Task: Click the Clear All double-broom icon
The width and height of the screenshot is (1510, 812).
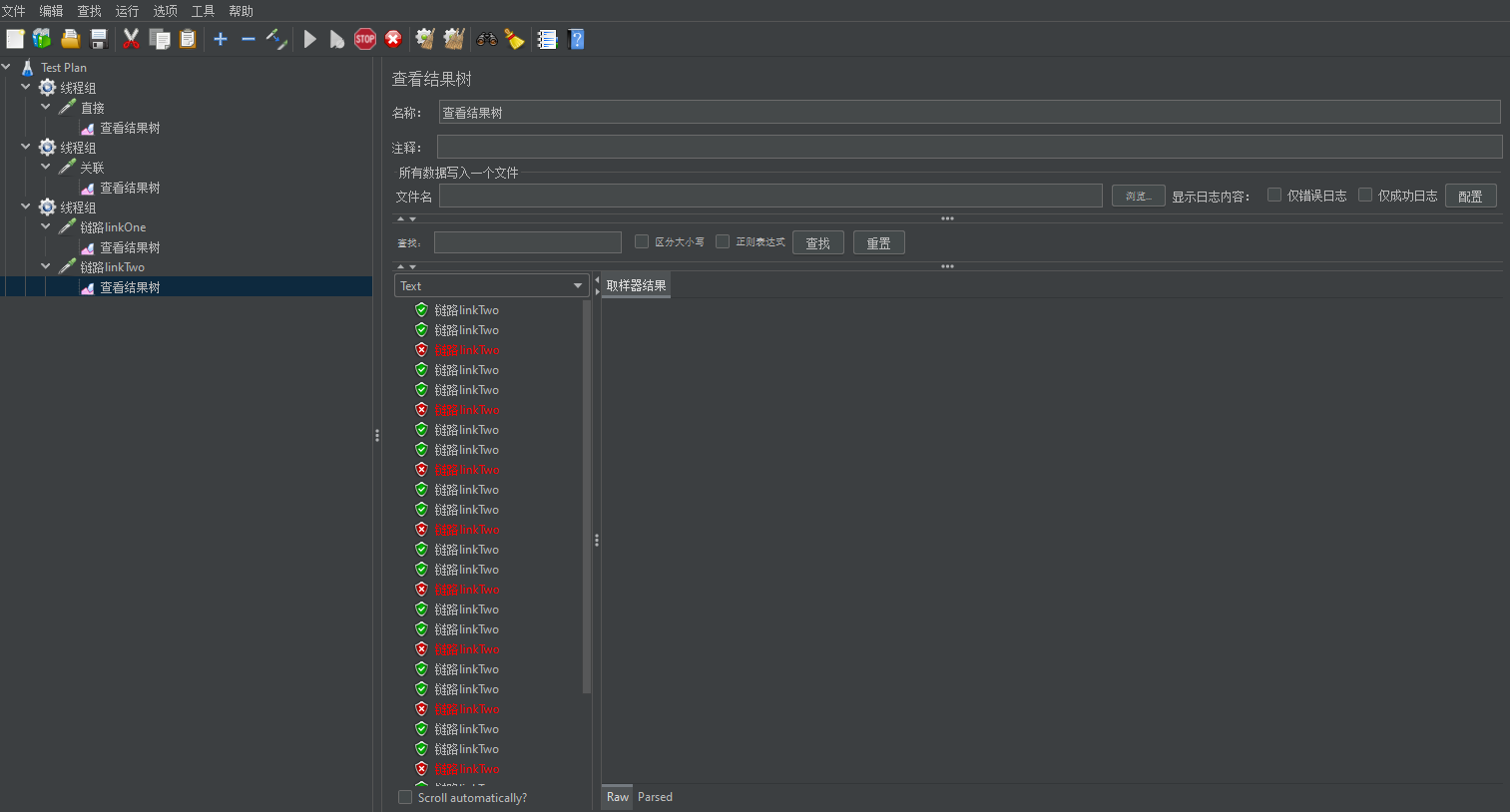Action: click(454, 39)
